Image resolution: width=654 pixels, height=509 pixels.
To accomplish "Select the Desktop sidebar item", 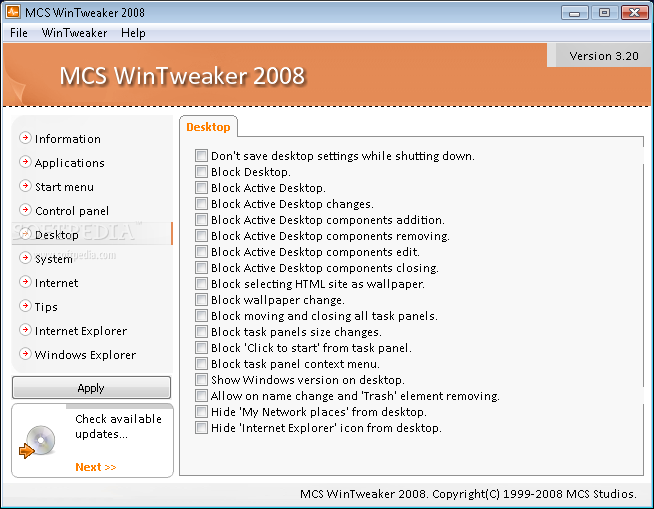I will click(x=92, y=234).
